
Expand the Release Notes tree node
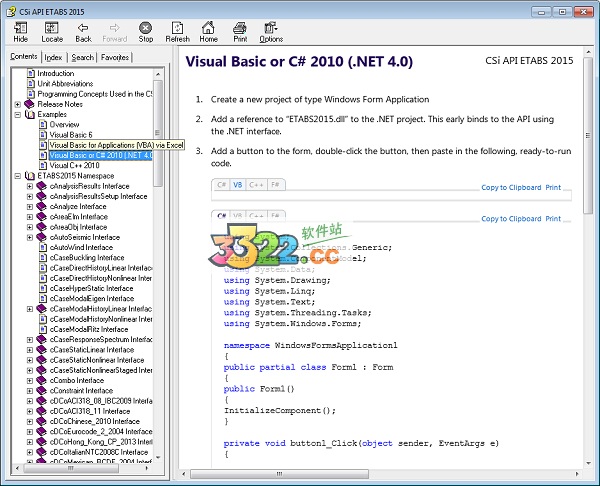tap(17, 104)
